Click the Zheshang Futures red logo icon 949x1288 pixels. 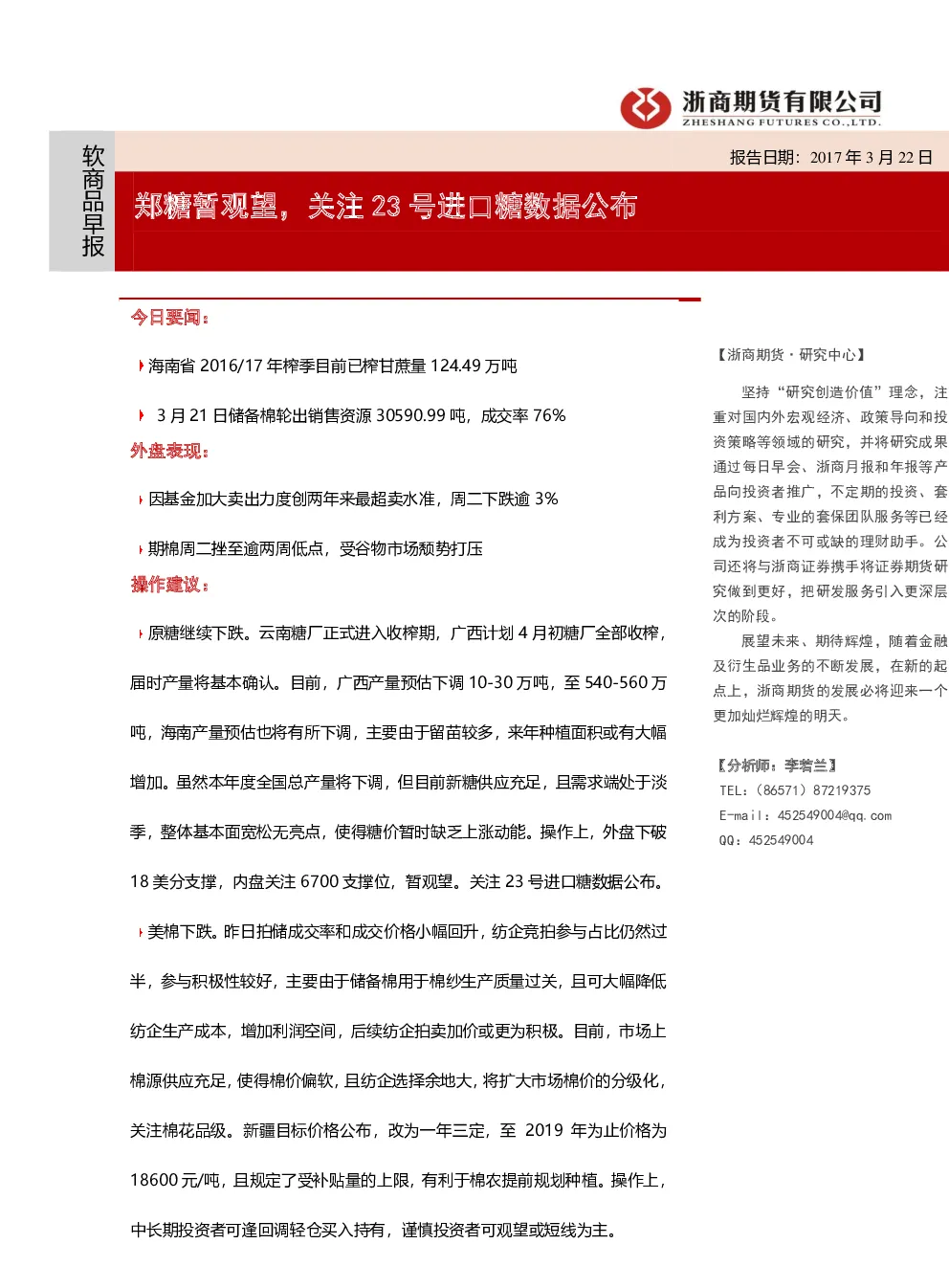pyautogui.click(x=646, y=107)
